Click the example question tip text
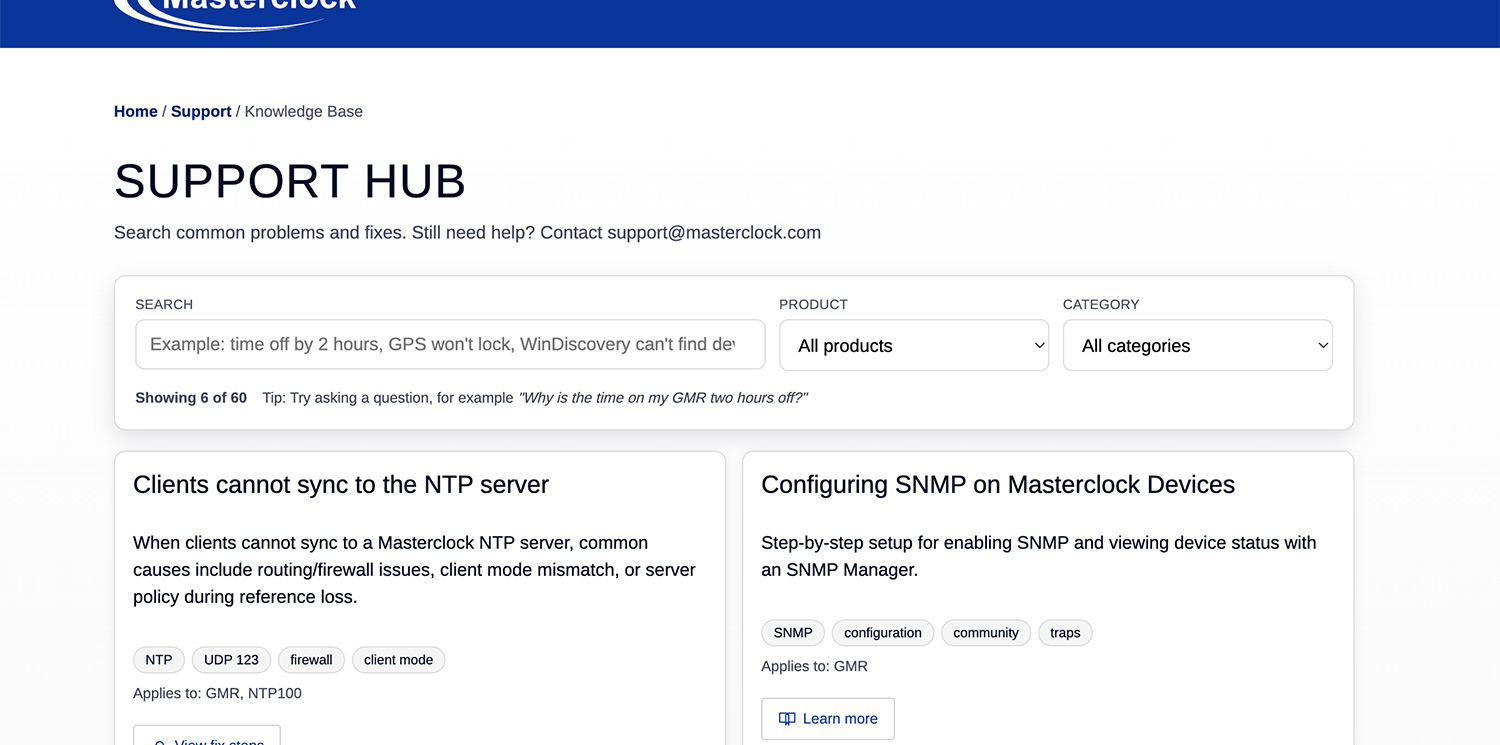 coord(663,398)
